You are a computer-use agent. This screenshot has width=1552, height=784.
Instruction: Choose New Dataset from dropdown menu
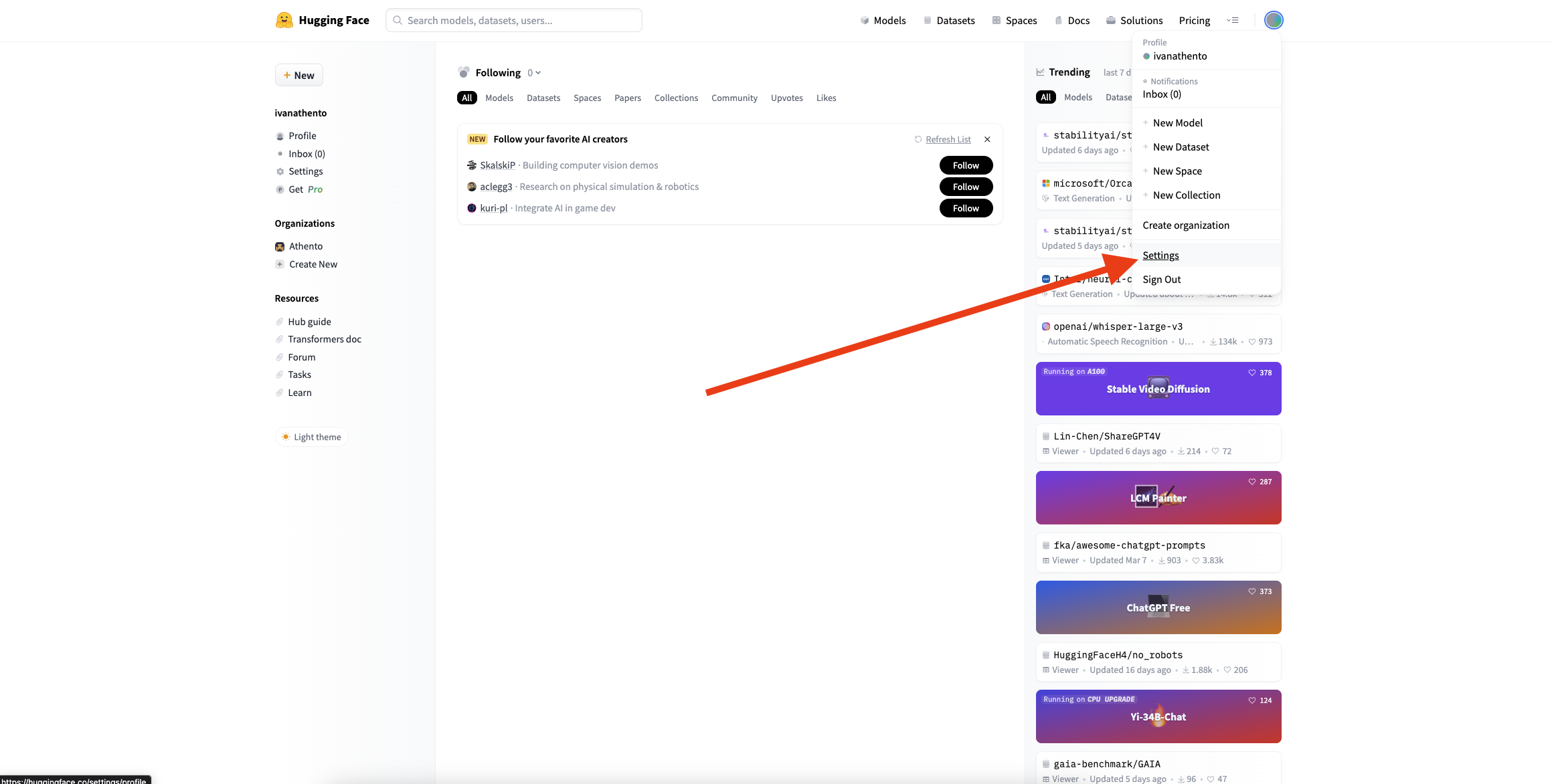[1181, 147]
